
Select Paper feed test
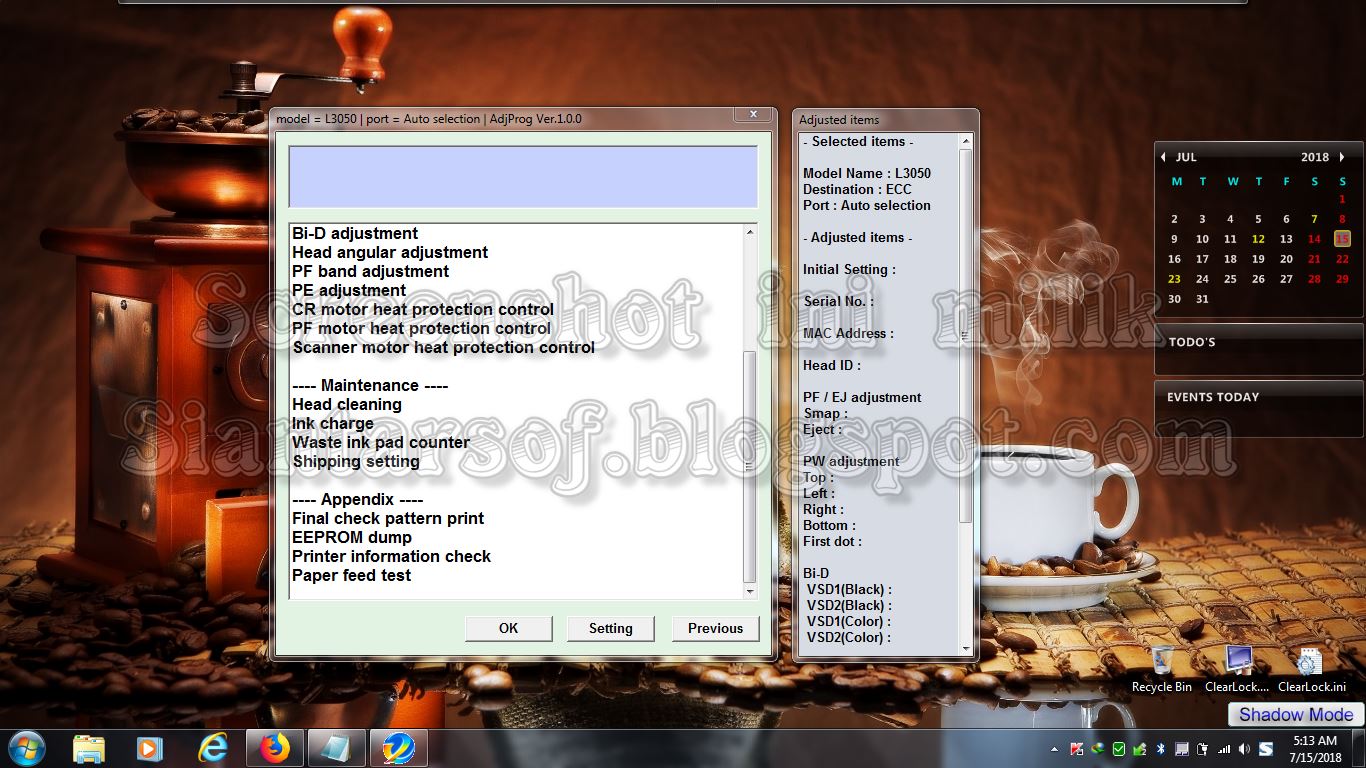click(351, 575)
